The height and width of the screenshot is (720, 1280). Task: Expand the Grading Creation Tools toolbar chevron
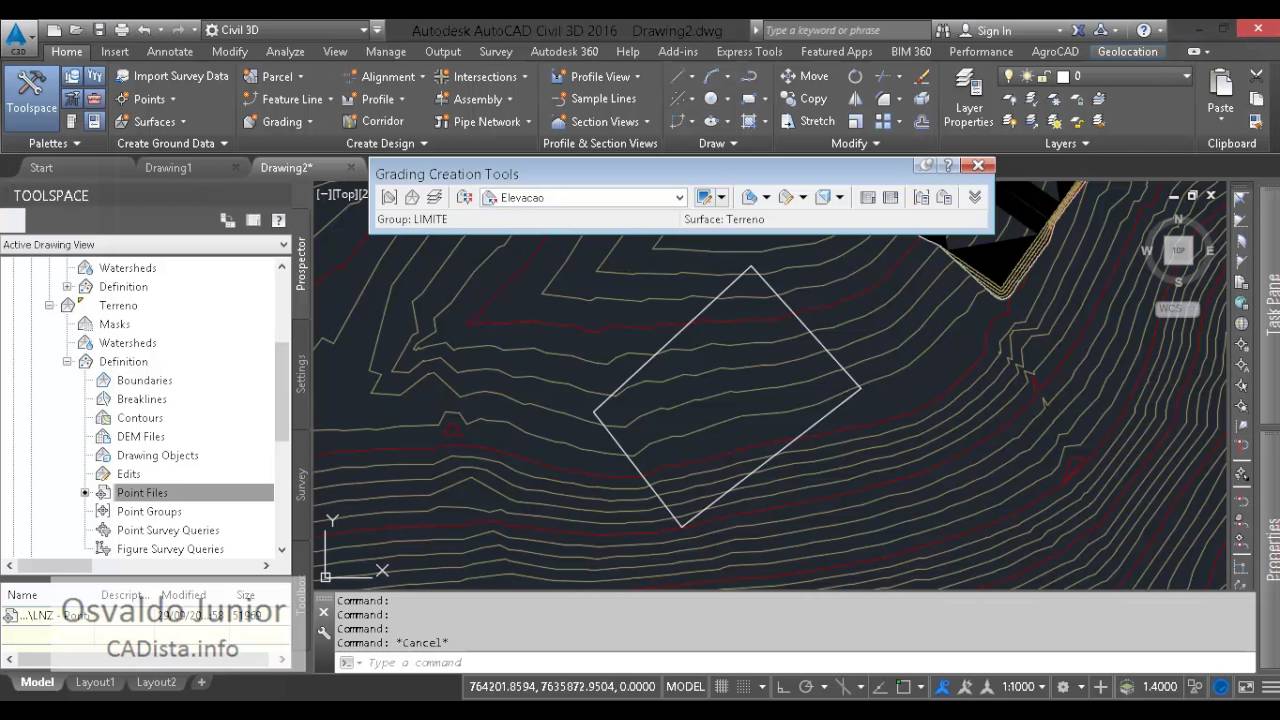point(975,198)
